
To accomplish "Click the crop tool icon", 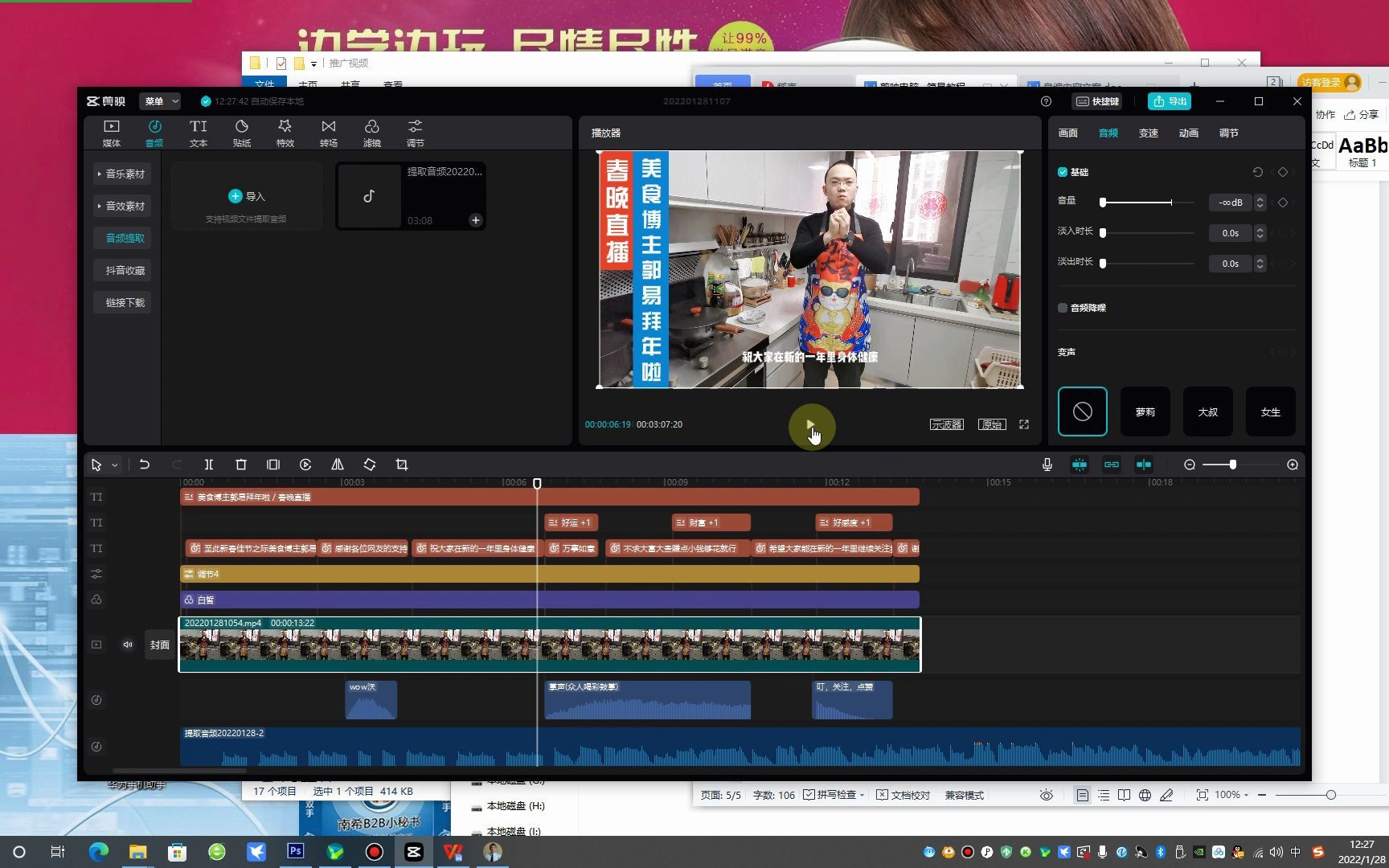I will pyautogui.click(x=402, y=465).
